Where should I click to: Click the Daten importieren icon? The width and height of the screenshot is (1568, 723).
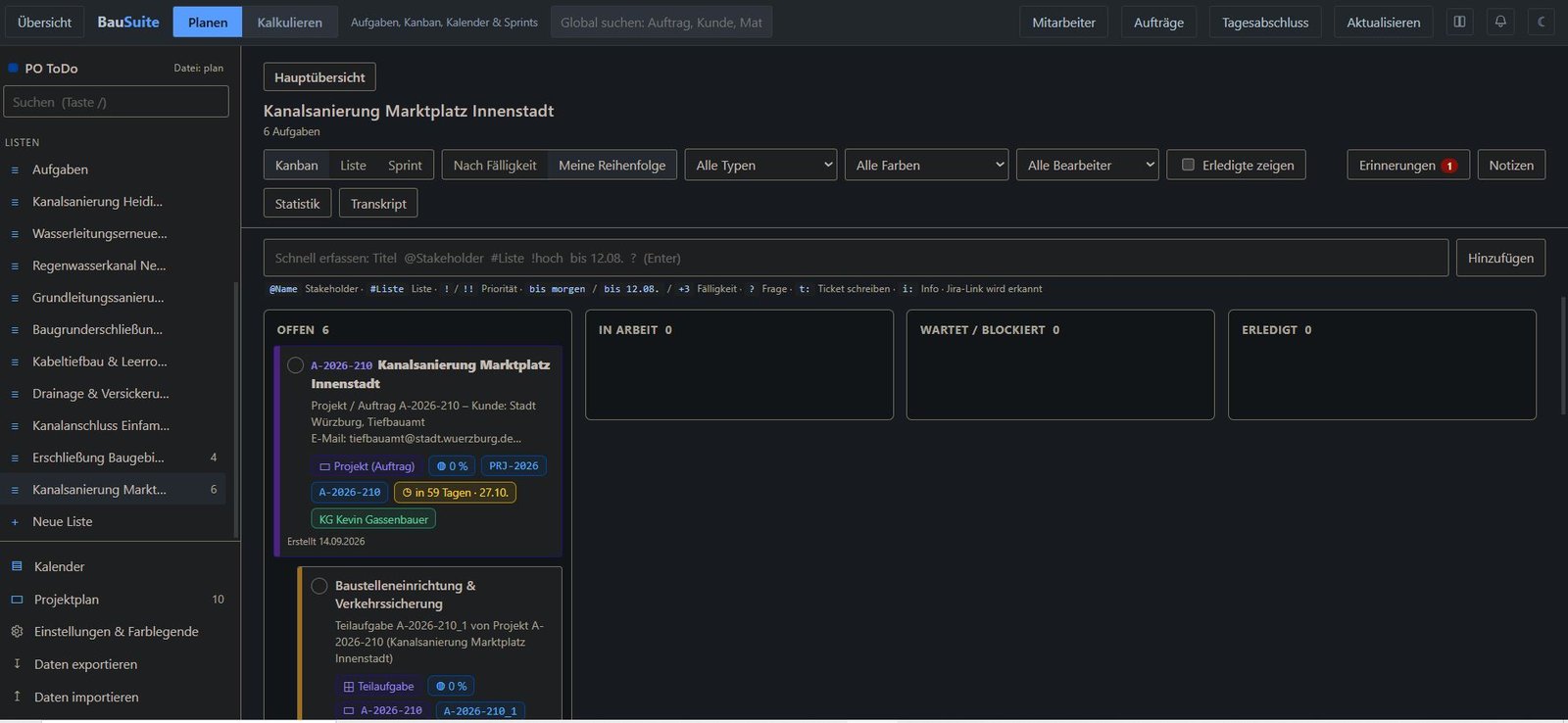point(17,696)
